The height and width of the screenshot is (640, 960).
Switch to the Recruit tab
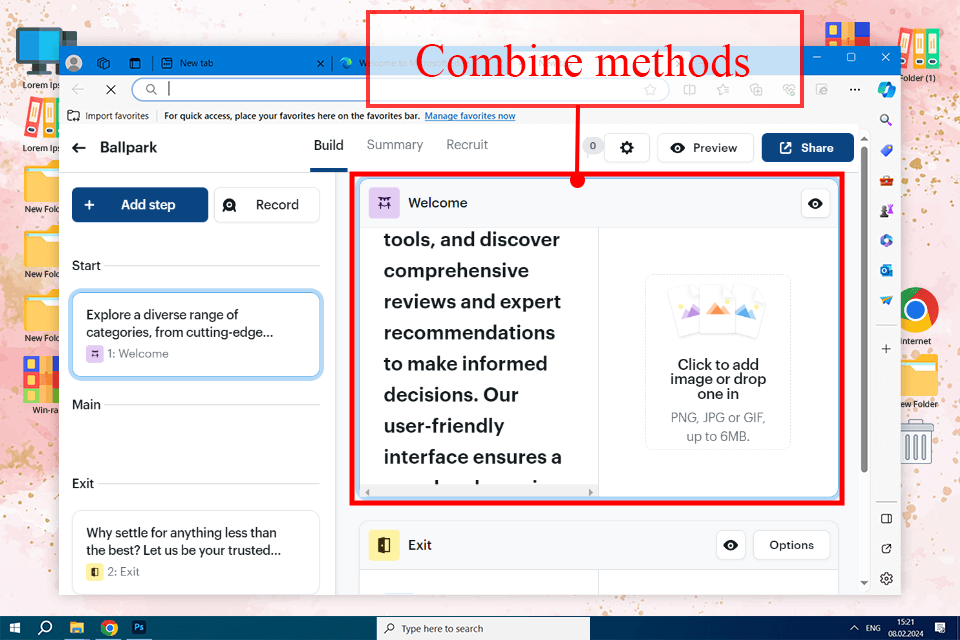click(467, 145)
